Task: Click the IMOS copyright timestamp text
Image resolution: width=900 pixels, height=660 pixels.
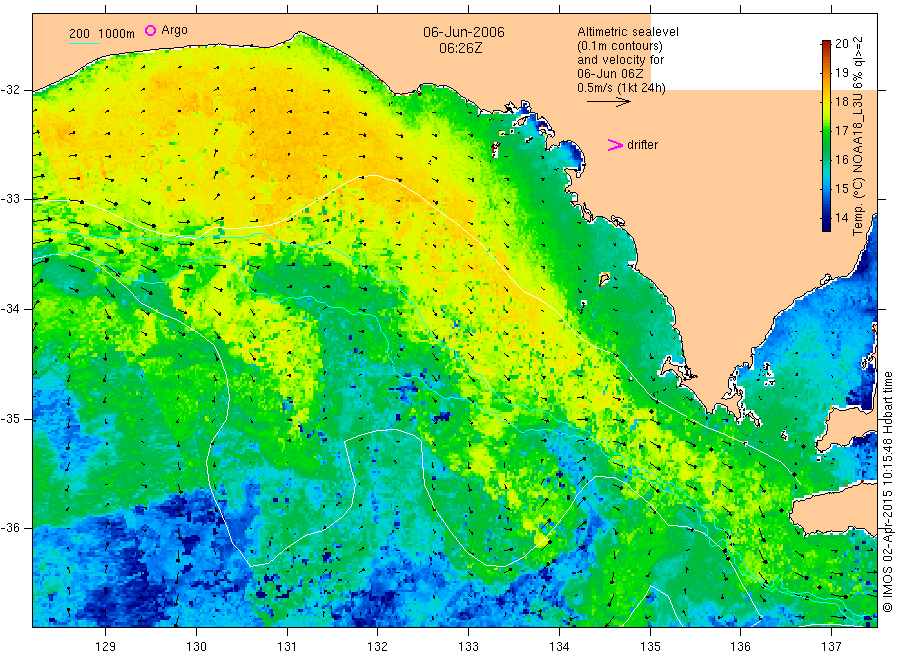Action: (888, 492)
